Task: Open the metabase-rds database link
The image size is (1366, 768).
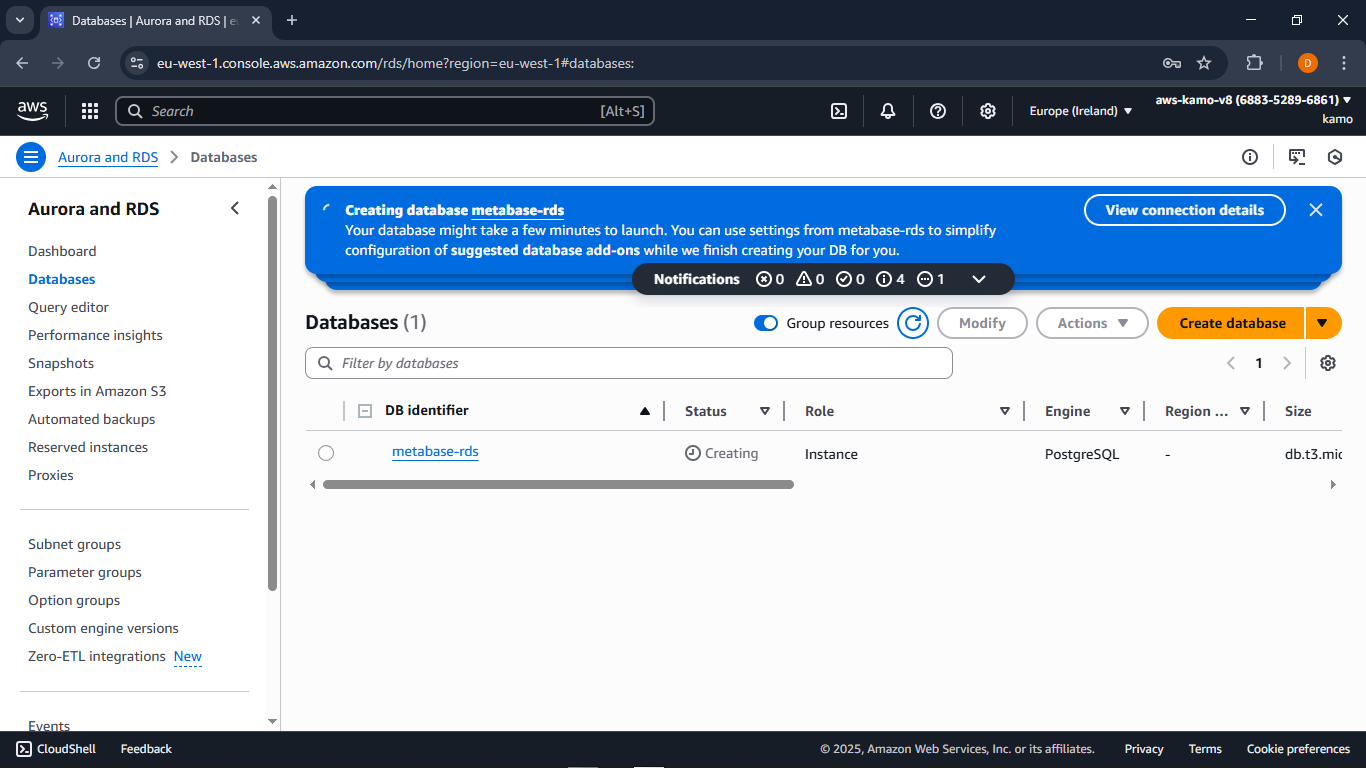Action: coord(435,452)
